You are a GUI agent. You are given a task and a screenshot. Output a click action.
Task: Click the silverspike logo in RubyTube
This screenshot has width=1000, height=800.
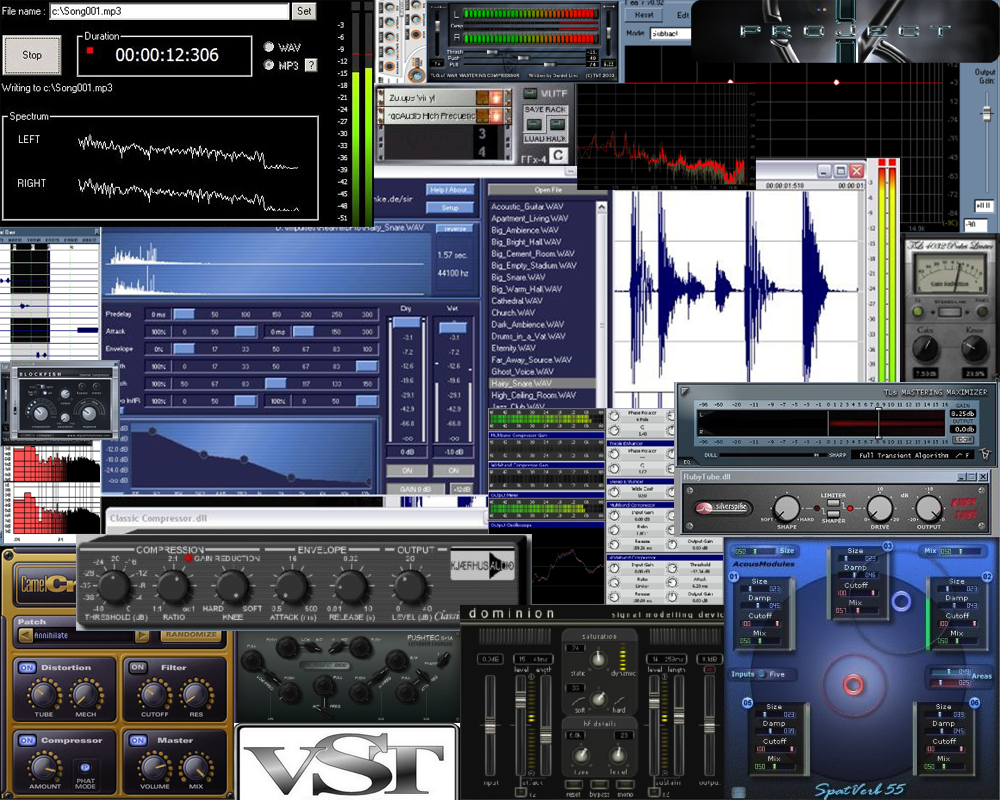(724, 507)
